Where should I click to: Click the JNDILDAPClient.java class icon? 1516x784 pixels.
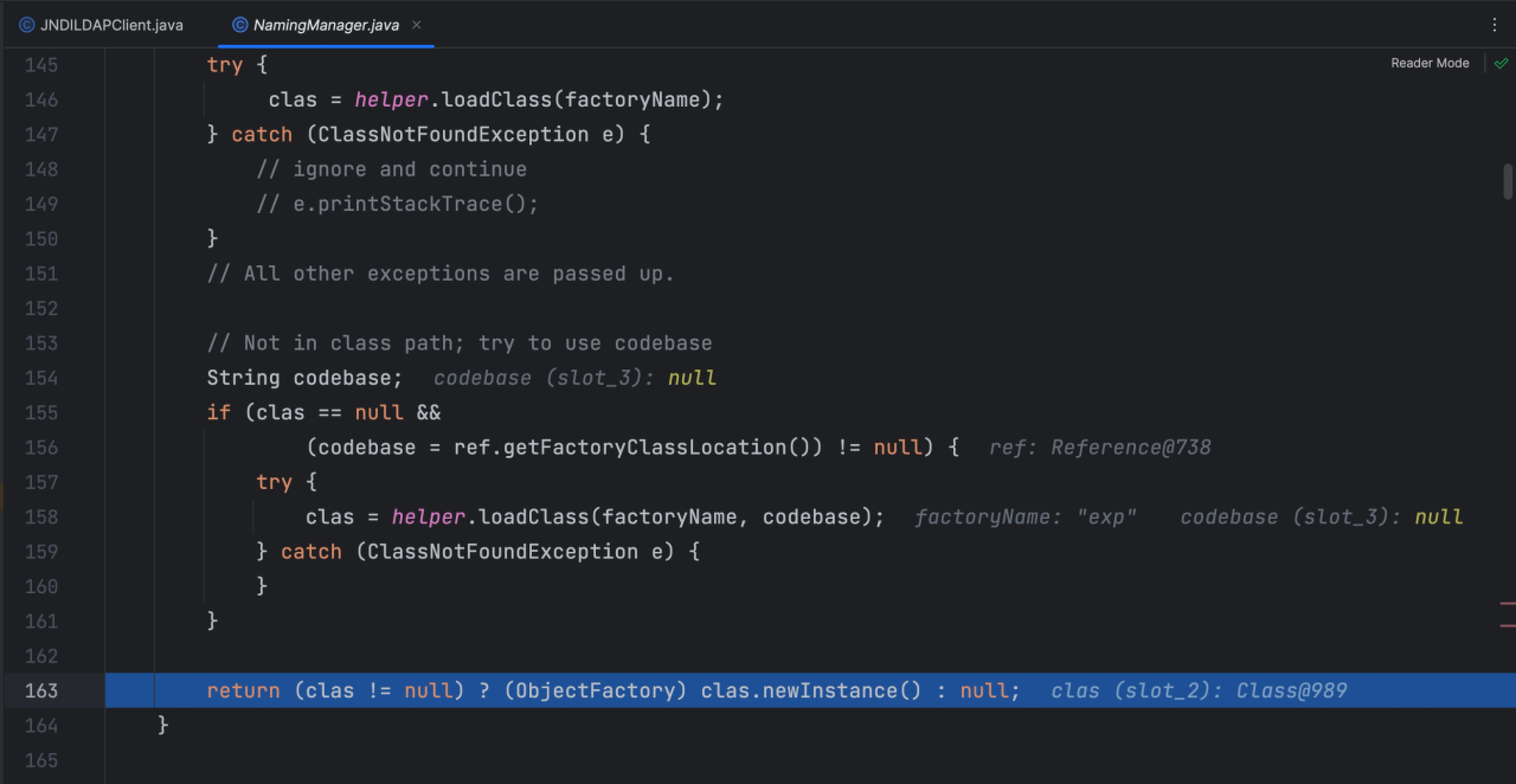[27, 25]
